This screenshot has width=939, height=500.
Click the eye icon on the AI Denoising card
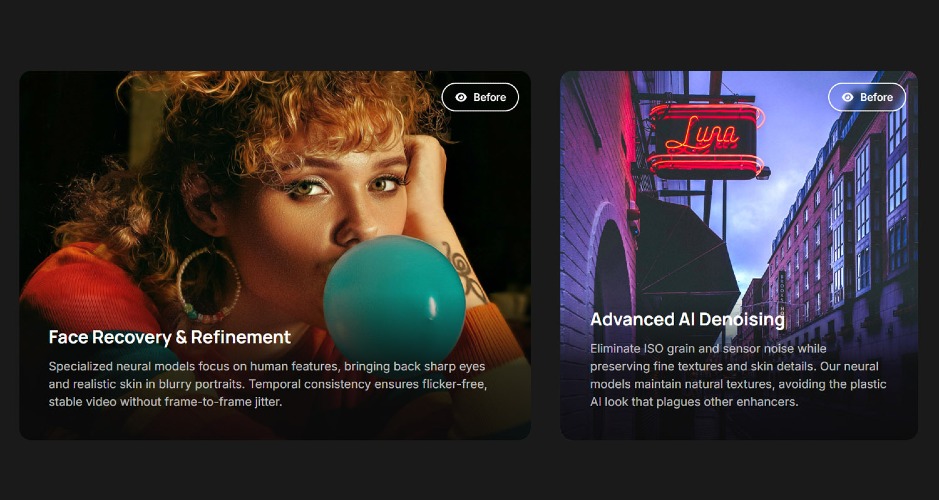847,97
